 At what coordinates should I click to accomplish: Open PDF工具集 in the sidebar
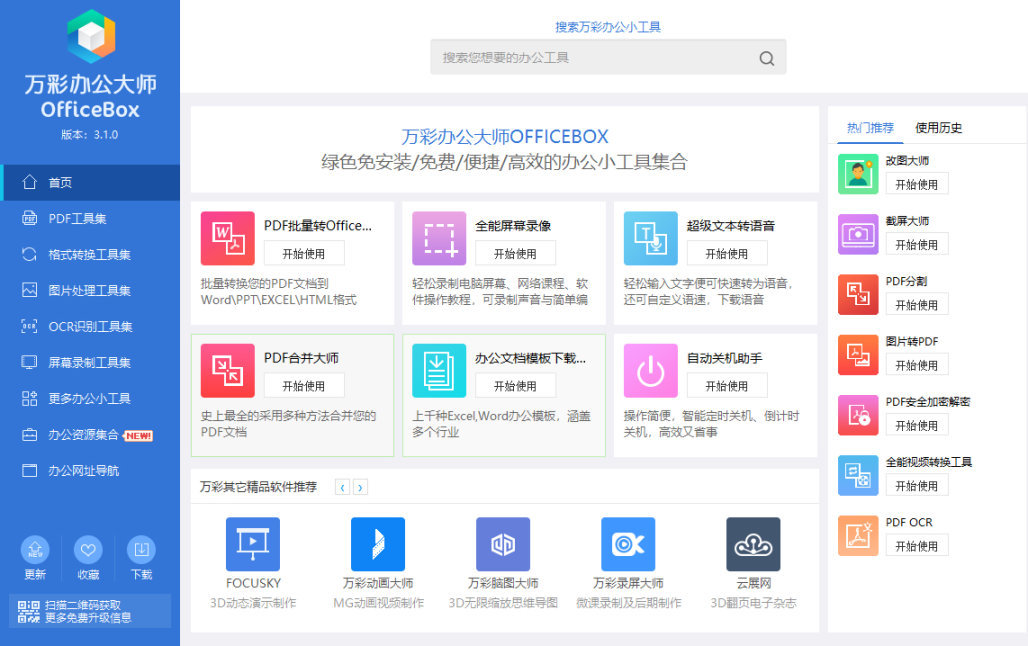click(x=90, y=218)
